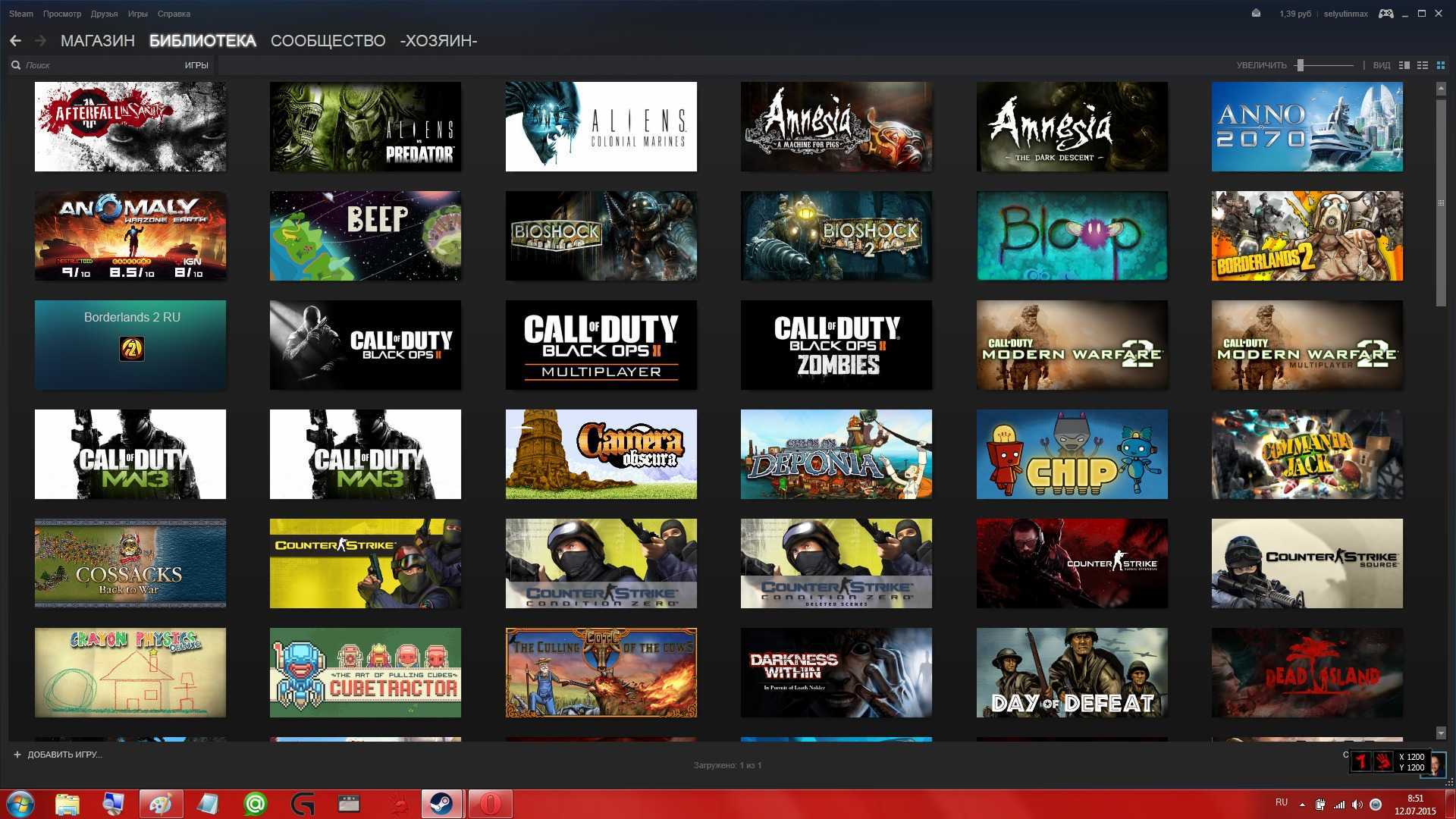Open Commando Jack thumbnail
Image resolution: width=1456 pixels, height=819 pixels.
[1307, 454]
